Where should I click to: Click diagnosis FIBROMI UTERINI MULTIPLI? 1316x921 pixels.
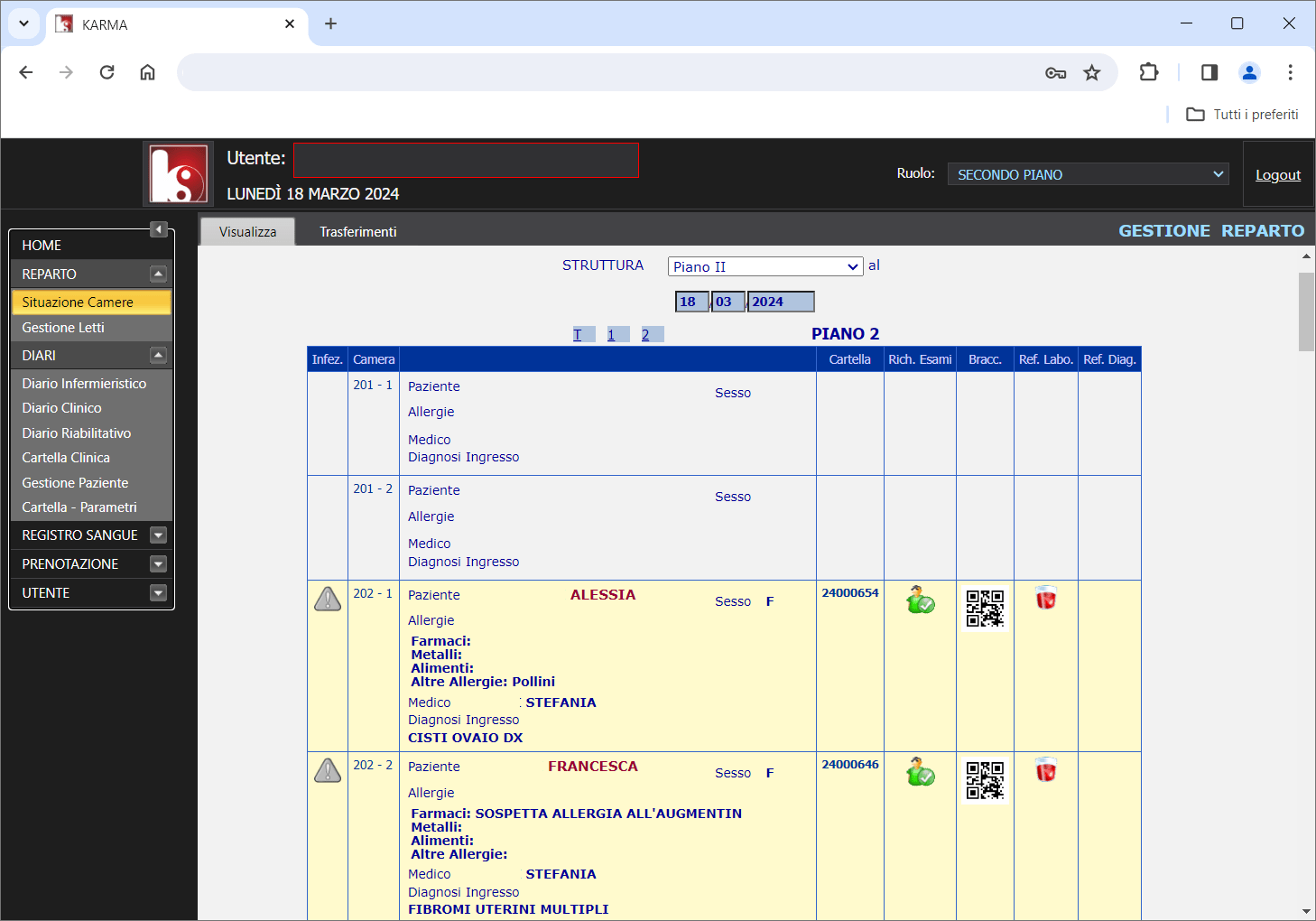508,909
